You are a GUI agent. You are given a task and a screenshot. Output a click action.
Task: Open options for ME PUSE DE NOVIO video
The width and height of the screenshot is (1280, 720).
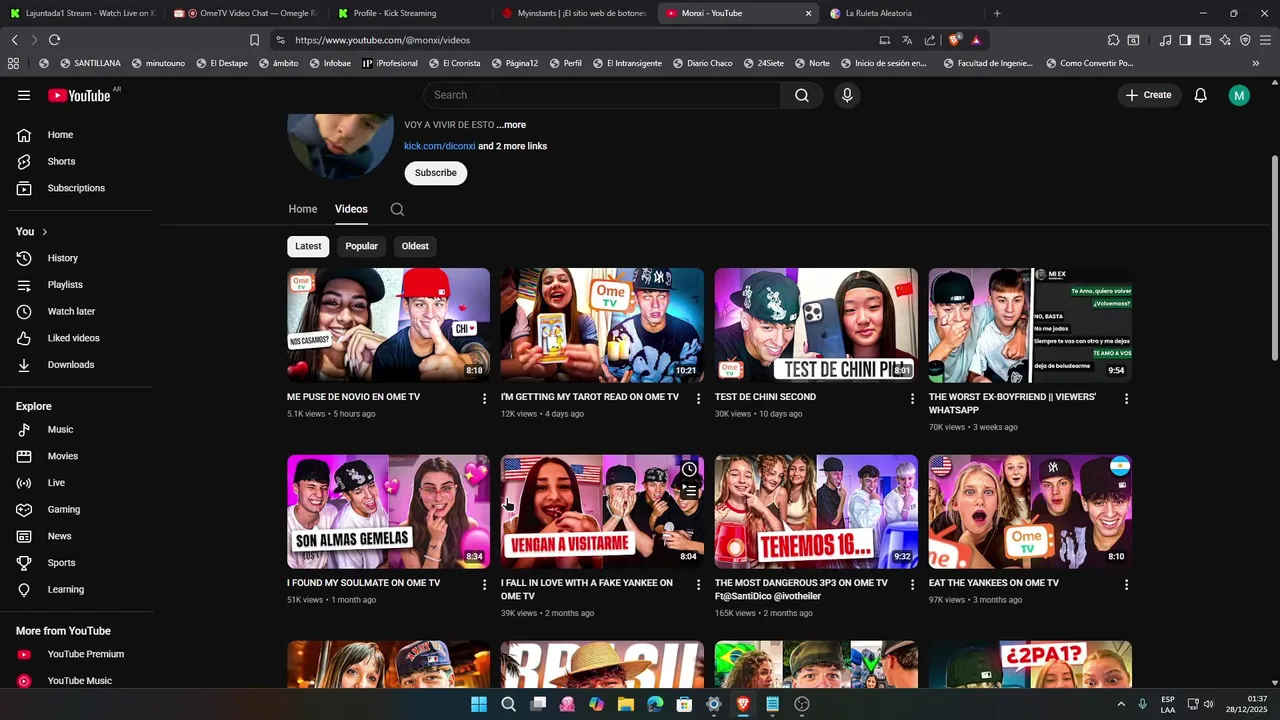(x=484, y=398)
